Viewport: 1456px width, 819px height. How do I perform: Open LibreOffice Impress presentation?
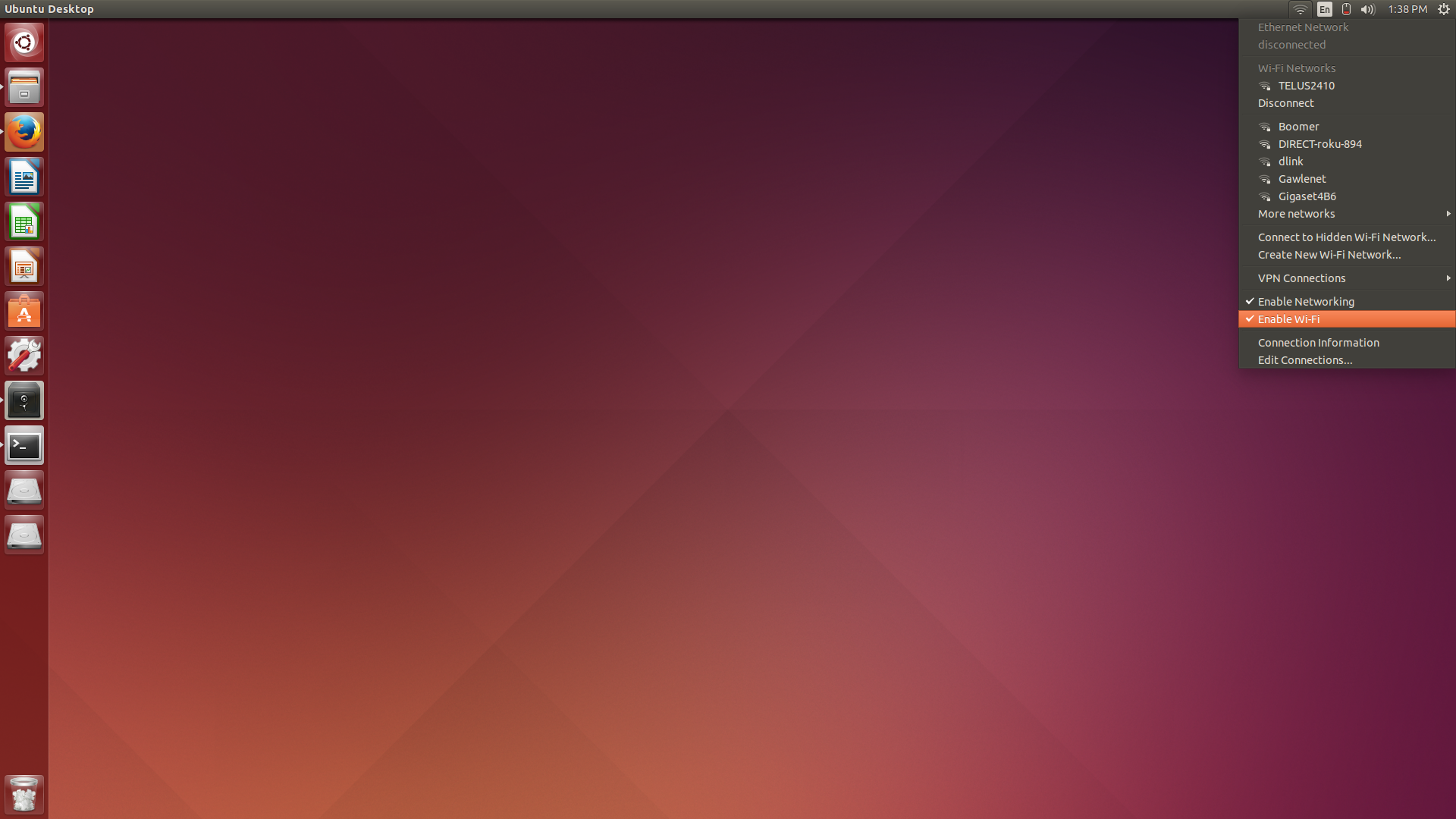click(24, 266)
